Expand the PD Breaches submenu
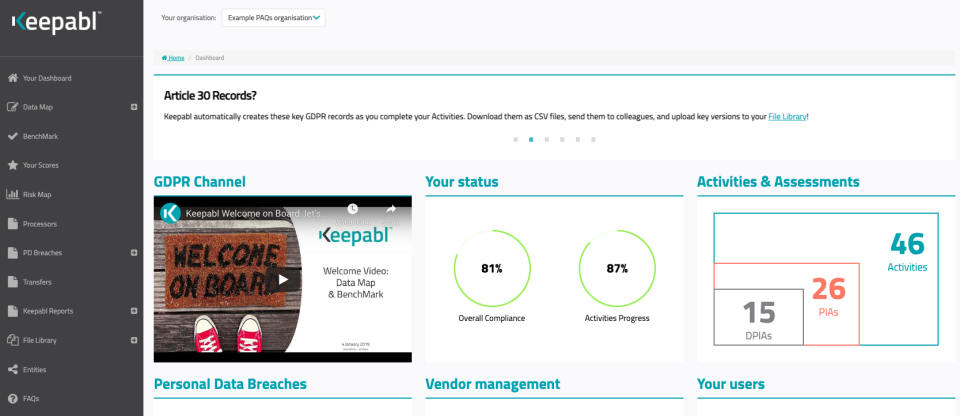960x416 pixels. (134, 252)
